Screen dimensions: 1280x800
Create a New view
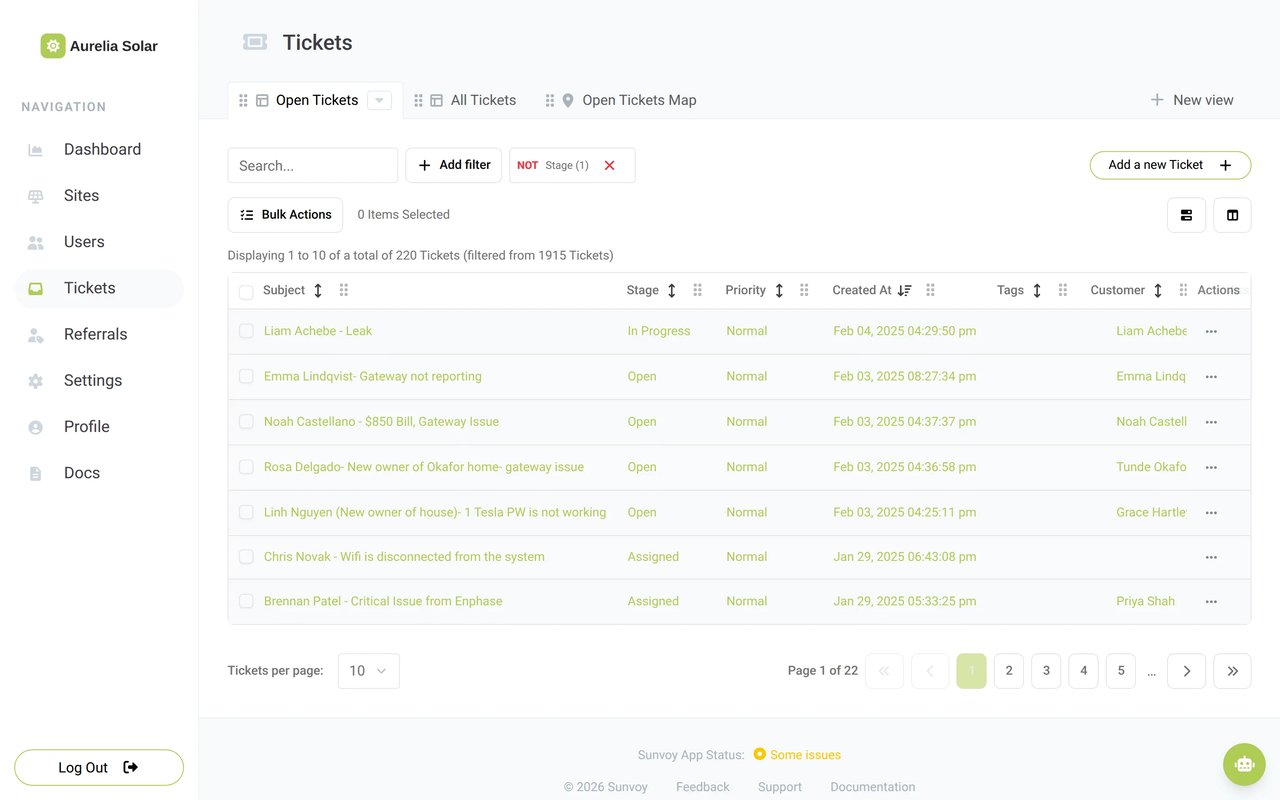pyautogui.click(x=1192, y=100)
